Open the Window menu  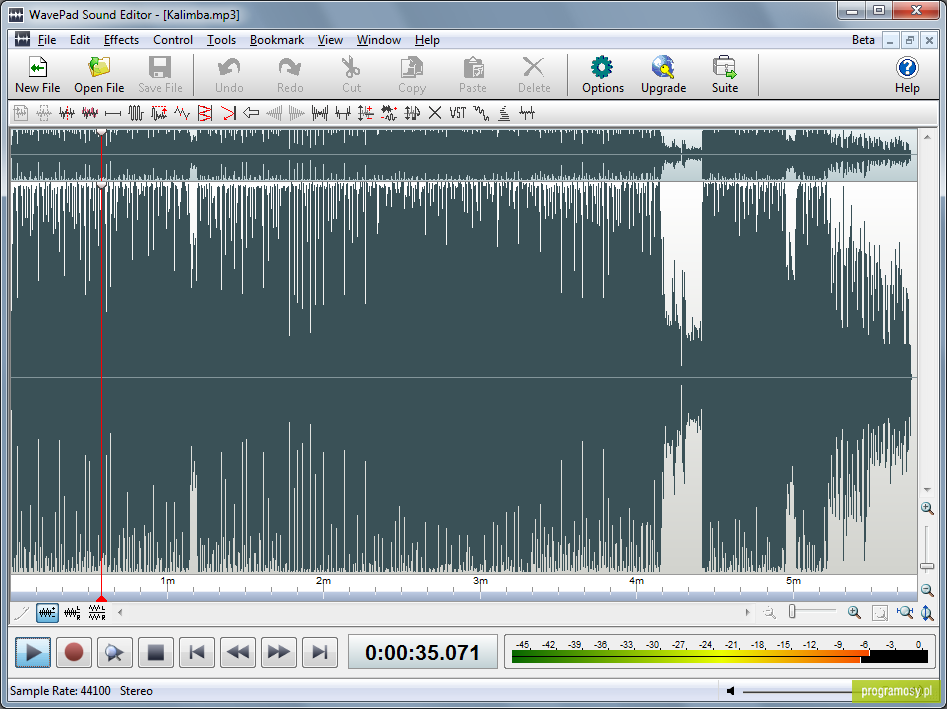(379, 40)
